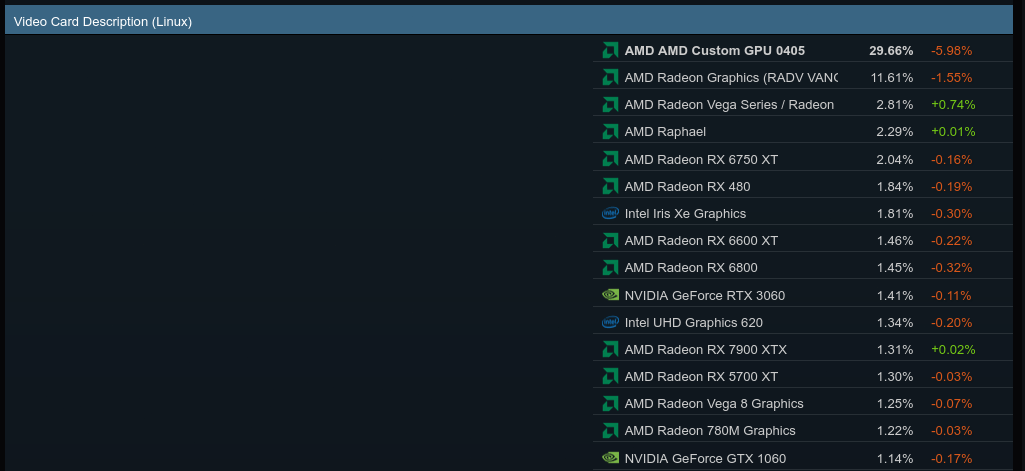Image resolution: width=1025 pixels, height=471 pixels.
Task: Open the AMD Radeon 780M Graphics entry
Action: pyautogui.click(x=709, y=430)
